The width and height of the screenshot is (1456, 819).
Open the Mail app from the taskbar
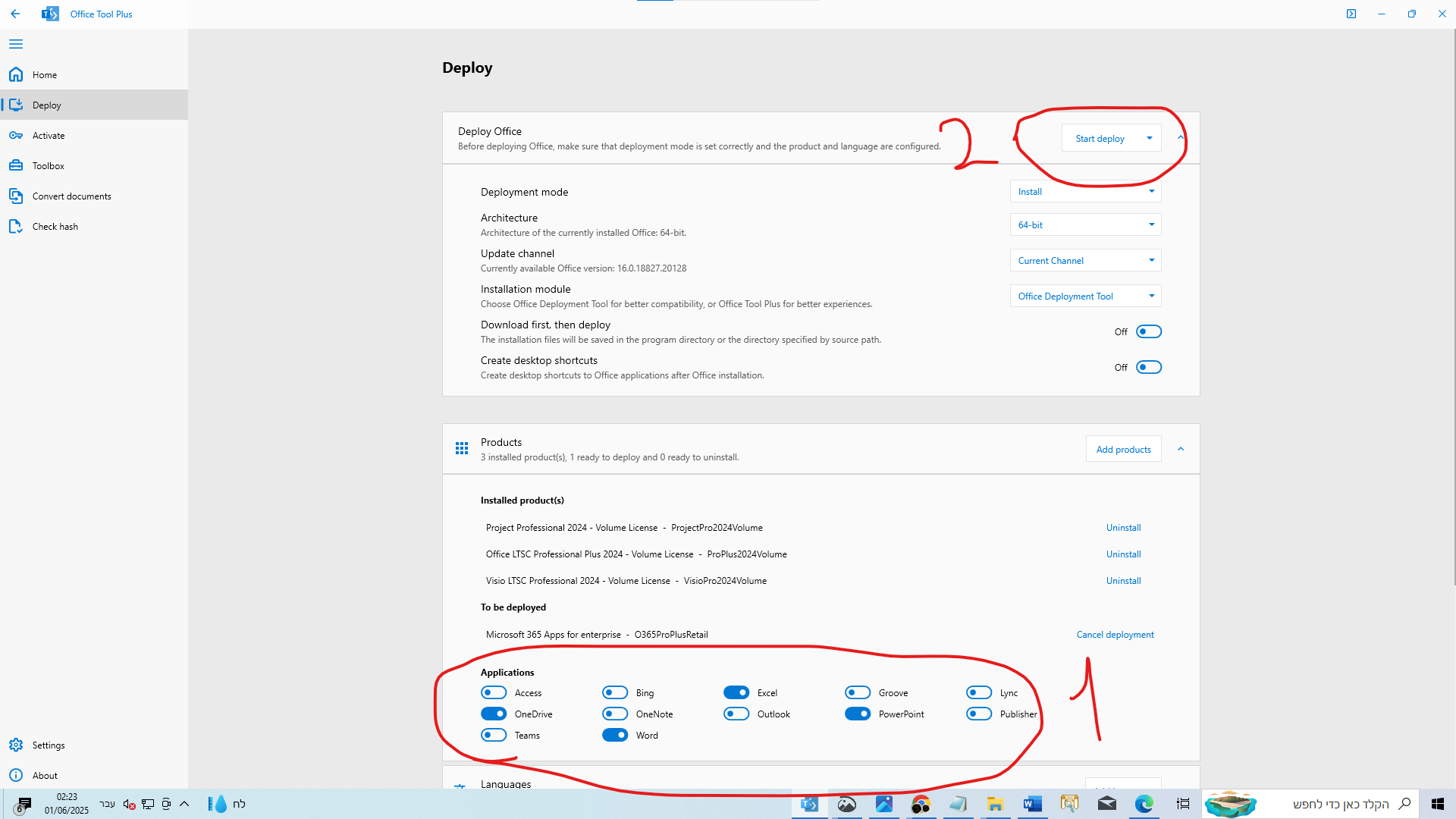1106,804
